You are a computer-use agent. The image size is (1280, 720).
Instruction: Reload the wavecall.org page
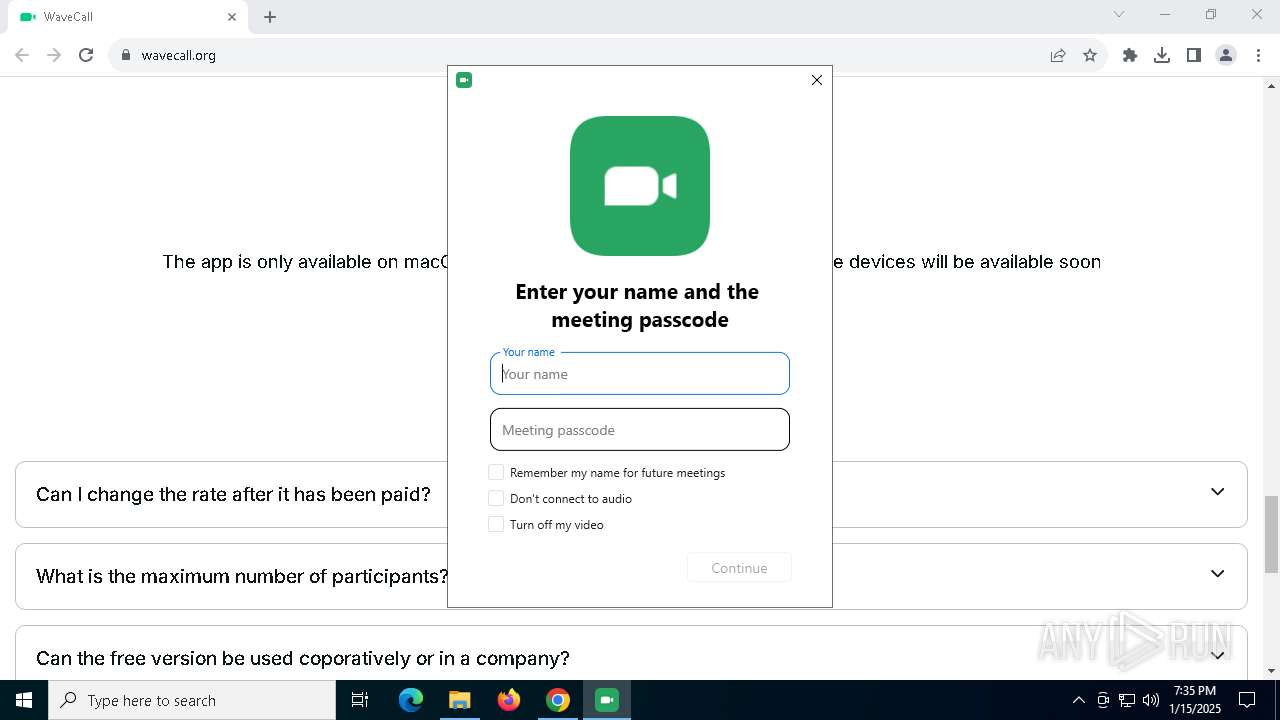(86, 55)
